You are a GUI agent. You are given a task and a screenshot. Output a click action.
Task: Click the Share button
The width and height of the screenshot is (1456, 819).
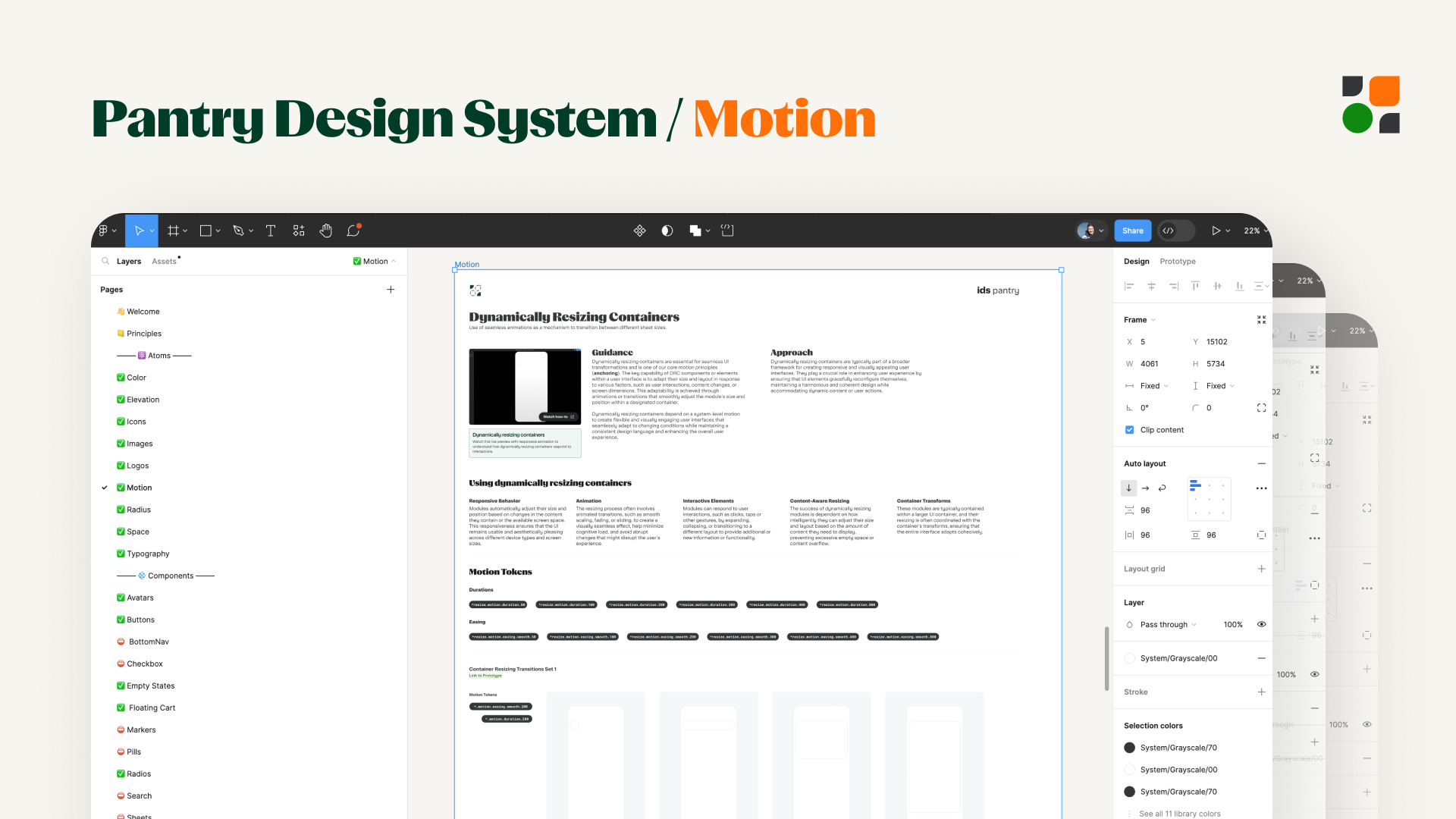[1133, 231]
